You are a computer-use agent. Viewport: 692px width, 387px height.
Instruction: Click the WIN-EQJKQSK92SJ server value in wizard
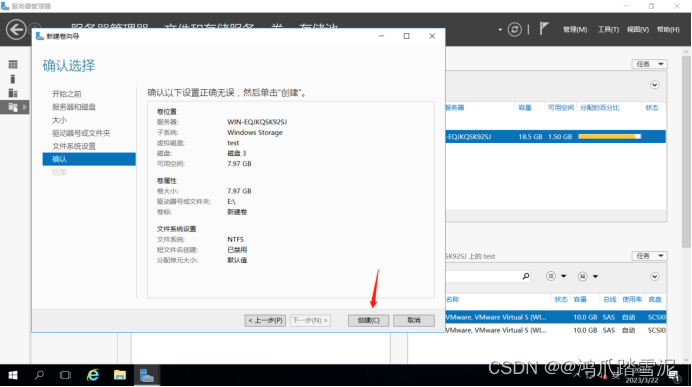pos(257,122)
